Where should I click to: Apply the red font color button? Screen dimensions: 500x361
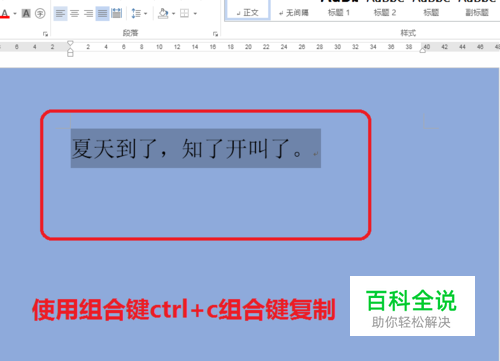[5, 14]
